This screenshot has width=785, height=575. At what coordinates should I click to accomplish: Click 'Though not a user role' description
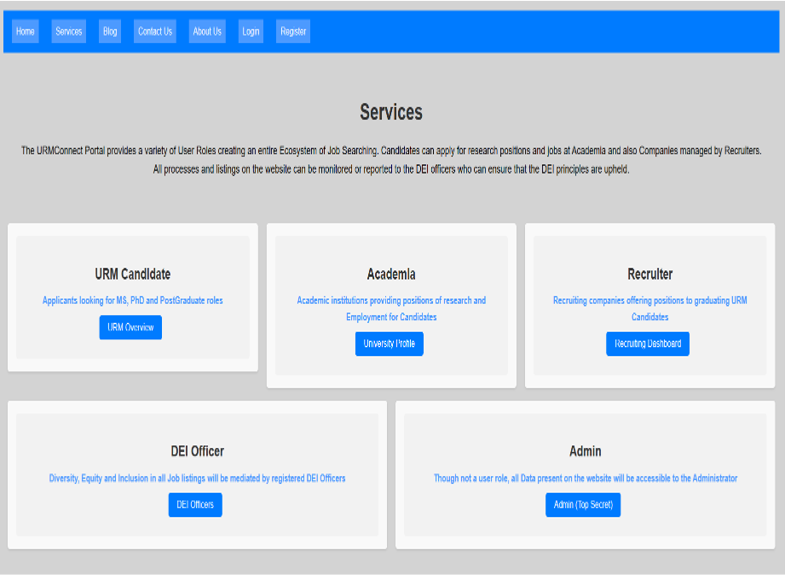click(x=585, y=478)
